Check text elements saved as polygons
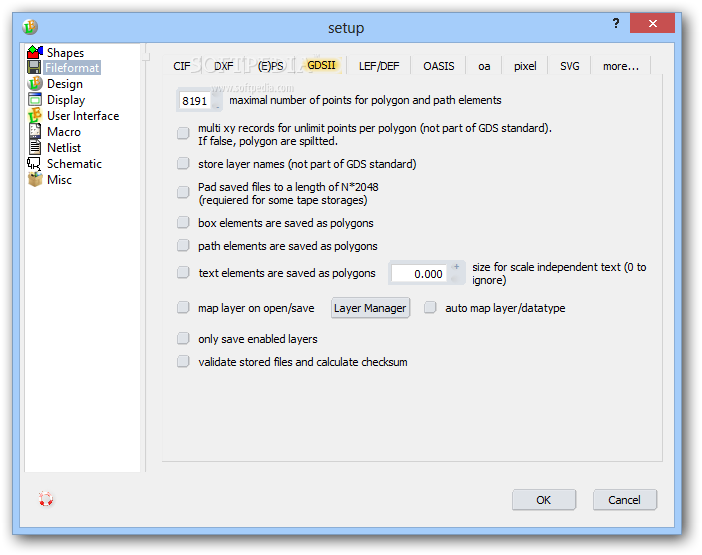Screen dimensions: 702x555 [x=183, y=272]
